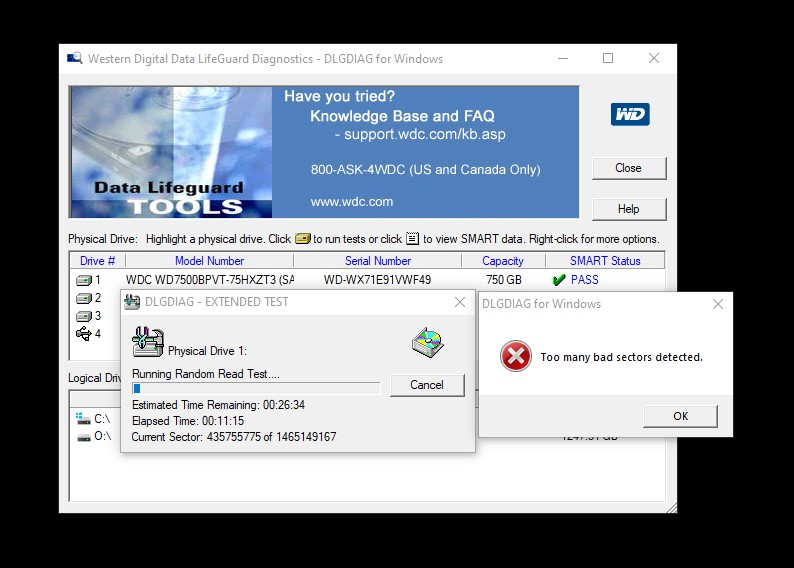The image size is (794, 568).
Task: Cancel the Random Read Test
Action: click(427, 385)
